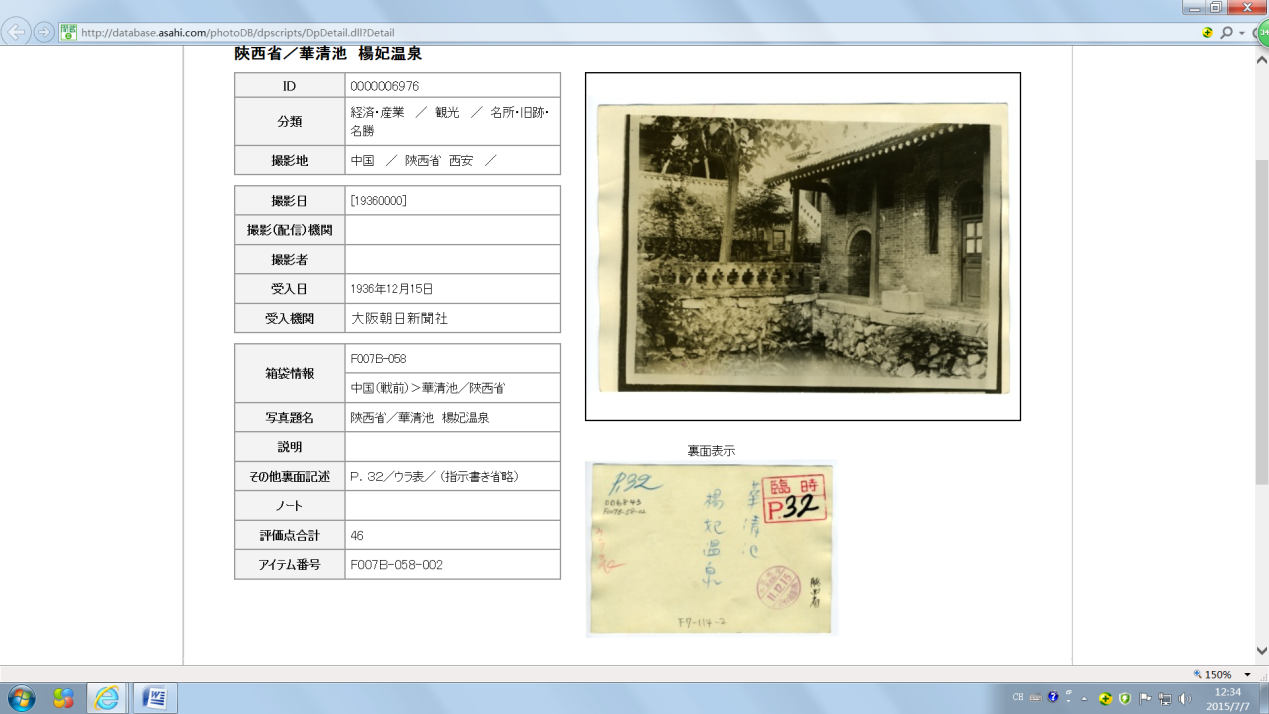Click the address bar URL field

pyautogui.click(x=600, y=32)
